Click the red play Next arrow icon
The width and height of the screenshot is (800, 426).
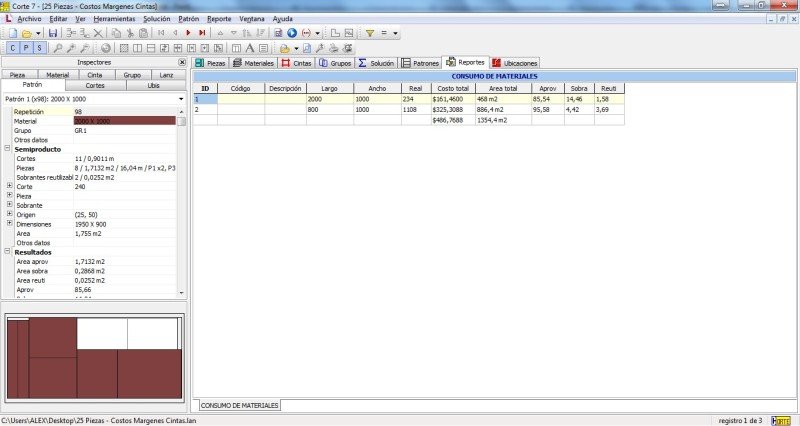(x=188, y=33)
